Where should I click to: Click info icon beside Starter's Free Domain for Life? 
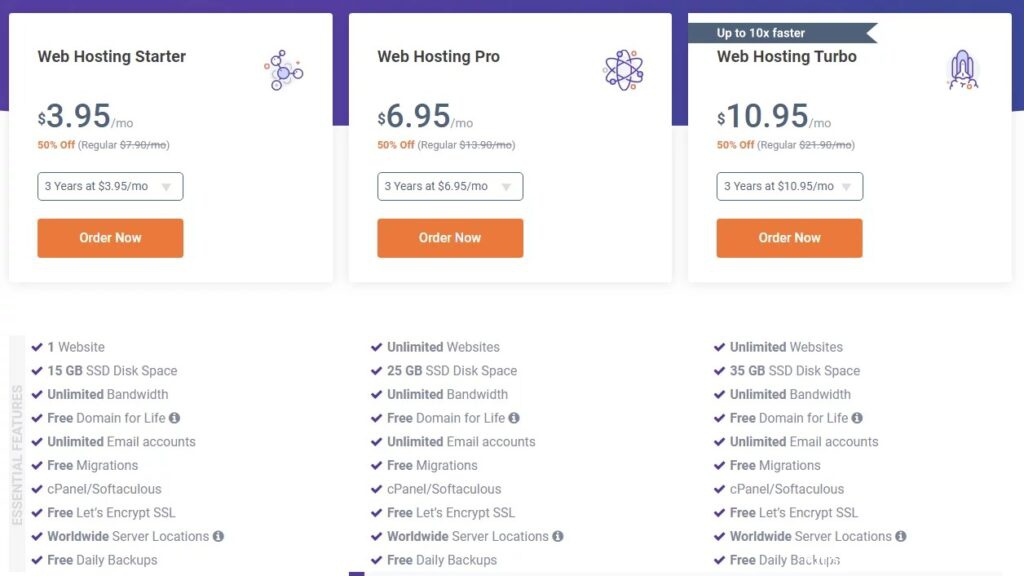175,418
